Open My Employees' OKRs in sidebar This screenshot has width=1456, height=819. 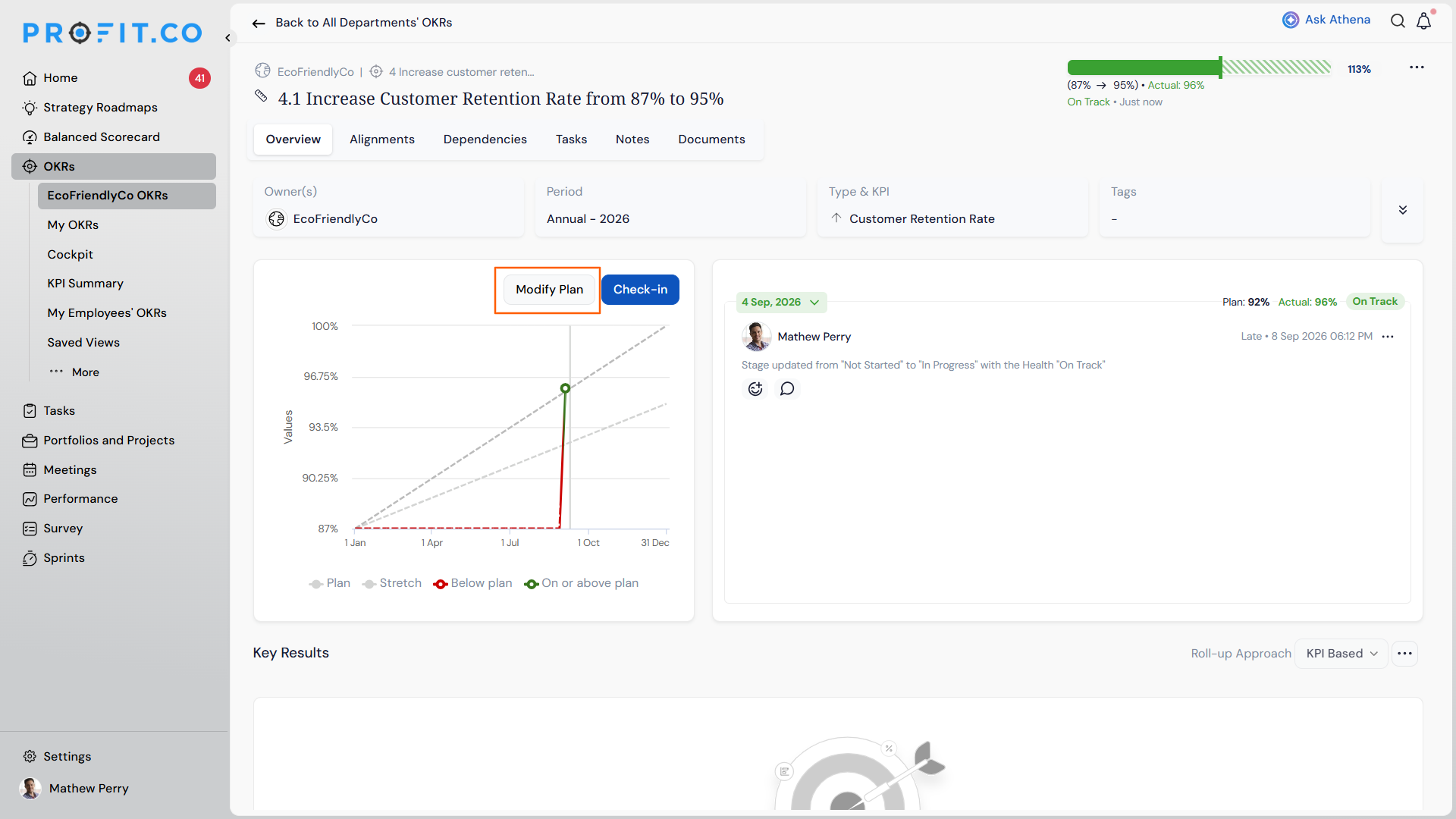click(x=107, y=313)
